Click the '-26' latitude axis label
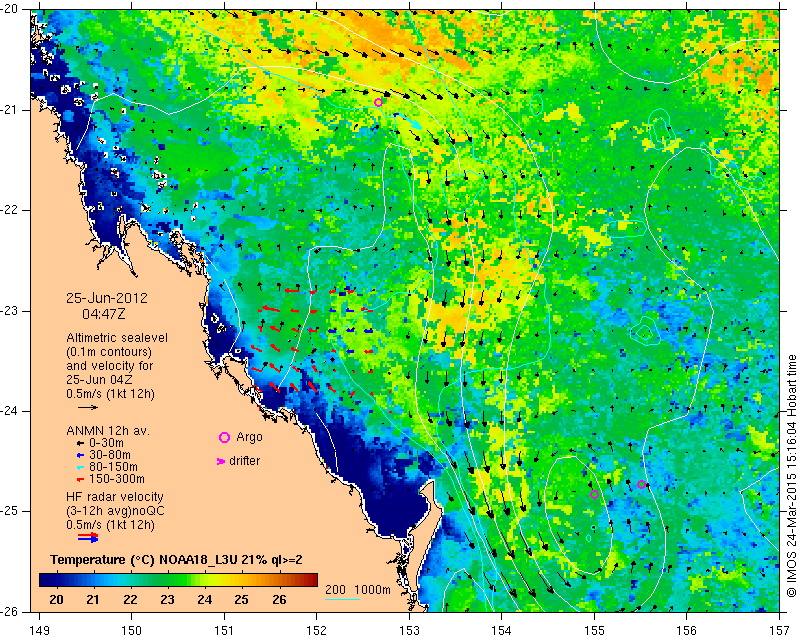Screen dimensions: 800x640 pyautogui.click(x=10, y=611)
